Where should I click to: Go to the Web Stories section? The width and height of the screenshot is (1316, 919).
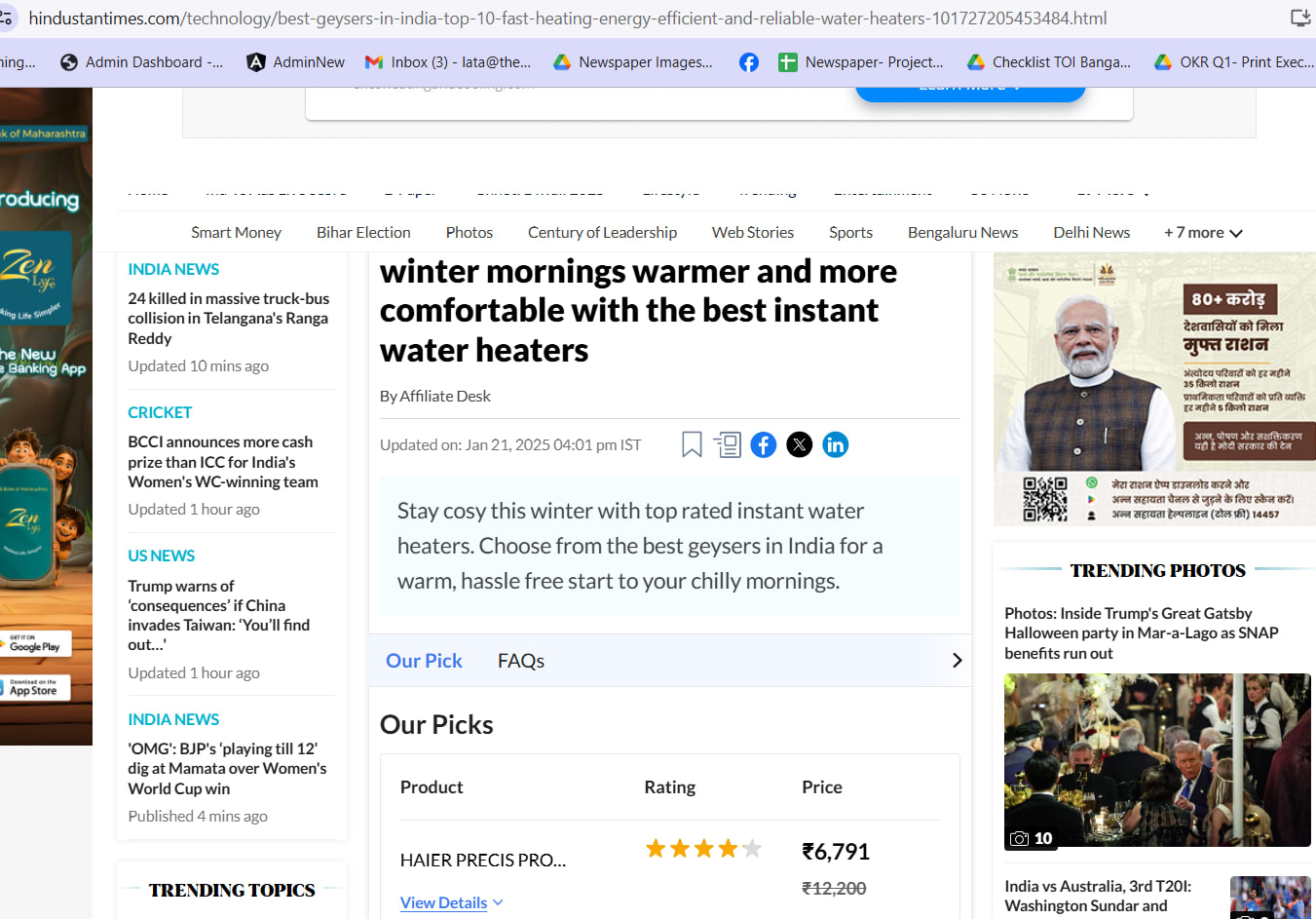pyautogui.click(x=752, y=233)
